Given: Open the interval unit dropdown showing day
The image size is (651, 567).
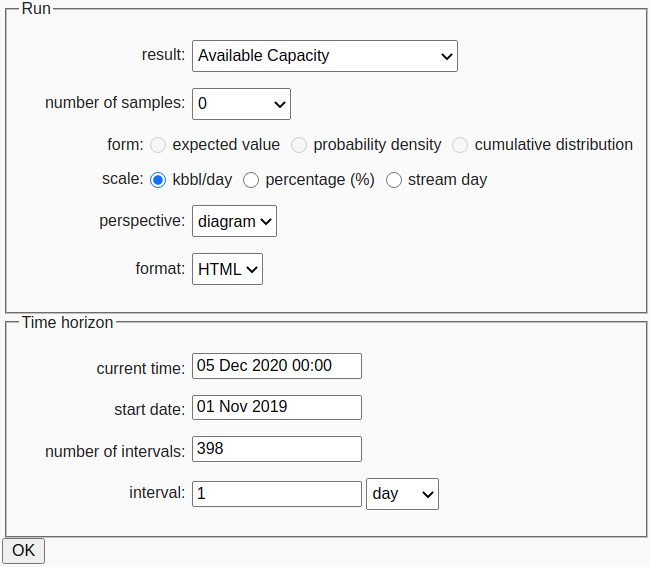Looking at the screenshot, I should click(402, 494).
